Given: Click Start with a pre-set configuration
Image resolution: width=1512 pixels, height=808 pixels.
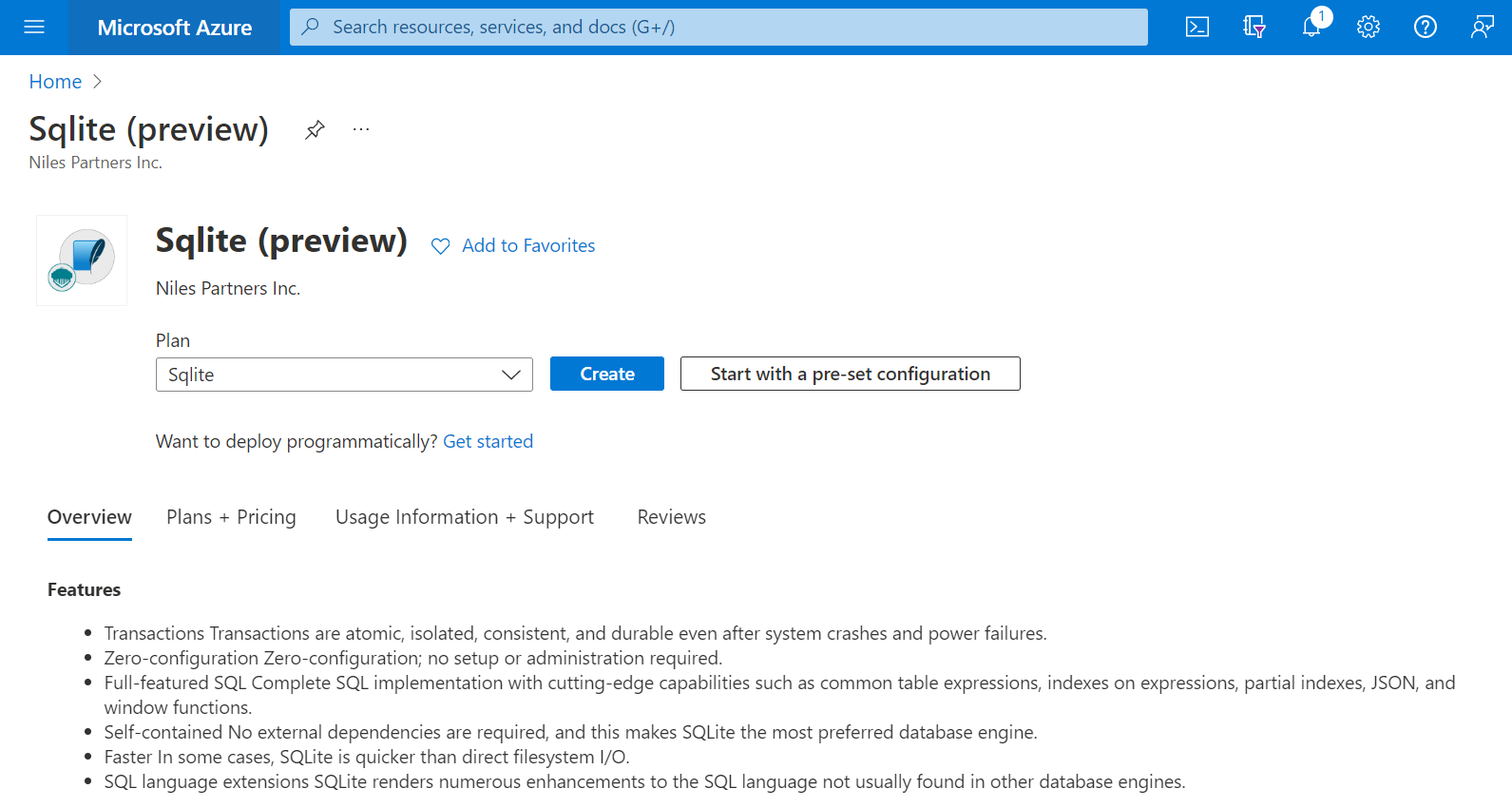Looking at the screenshot, I should 851,374.
